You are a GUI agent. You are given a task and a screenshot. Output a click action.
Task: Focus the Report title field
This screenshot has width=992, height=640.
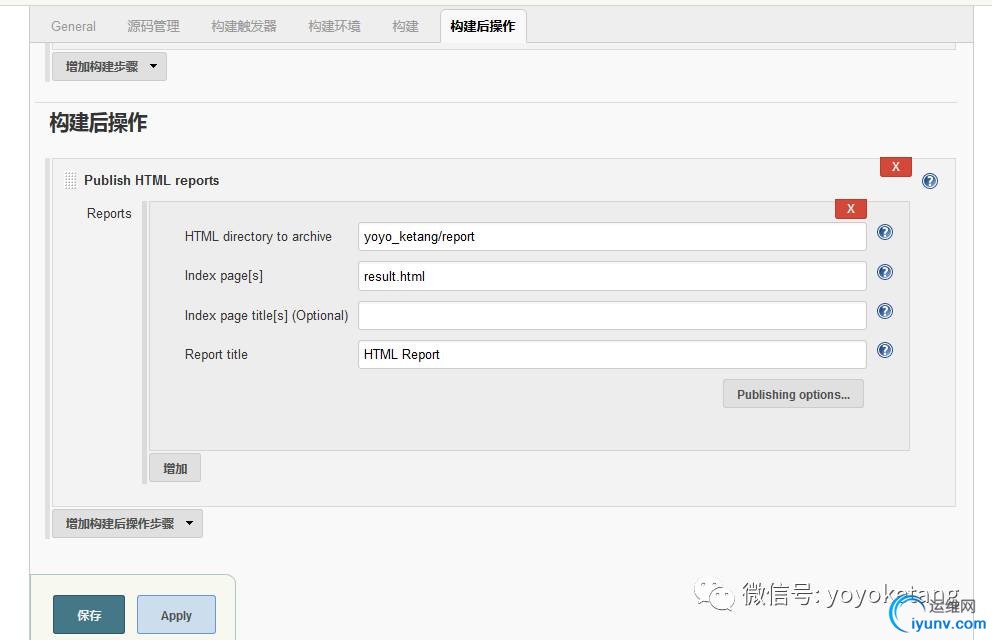[x=612, y=354]
